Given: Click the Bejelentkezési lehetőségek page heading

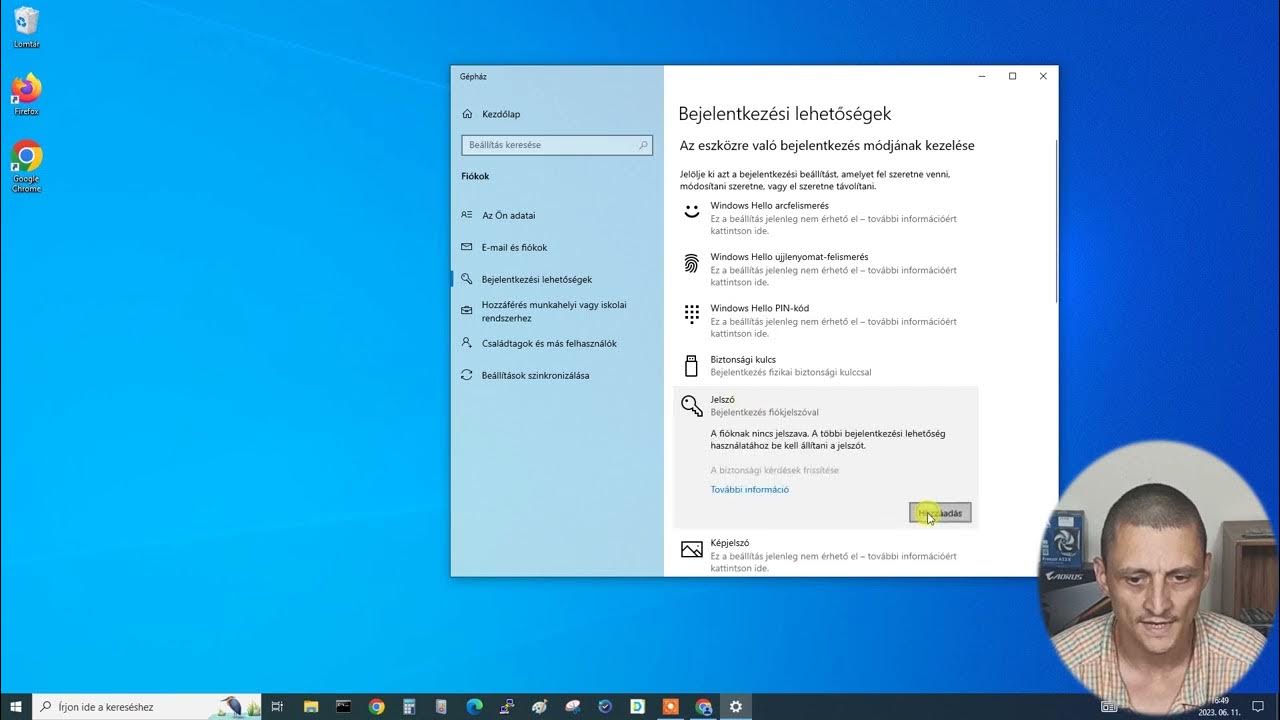Looking at the screenshot, I should [x=785, y=114].
